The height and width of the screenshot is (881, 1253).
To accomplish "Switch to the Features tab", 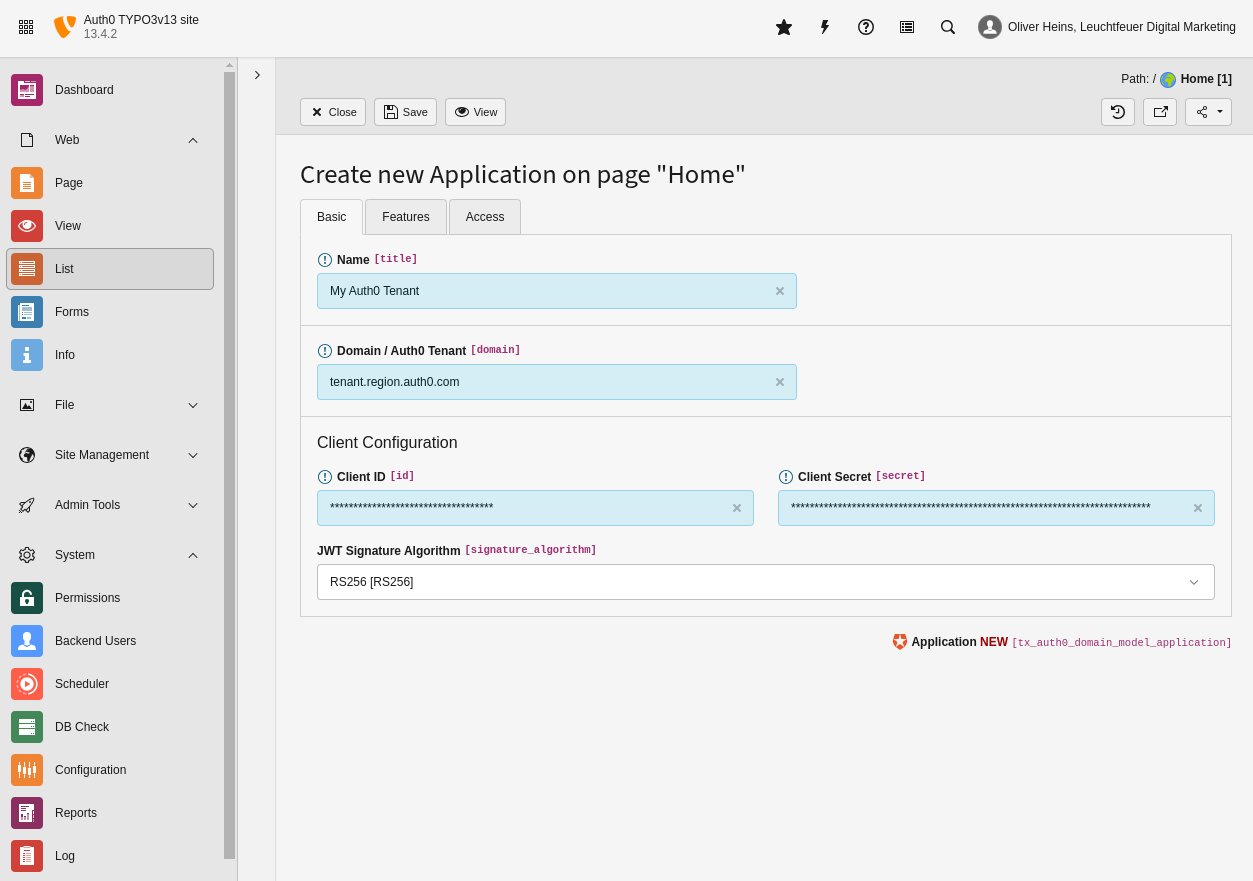I will (x=405, y=216).
